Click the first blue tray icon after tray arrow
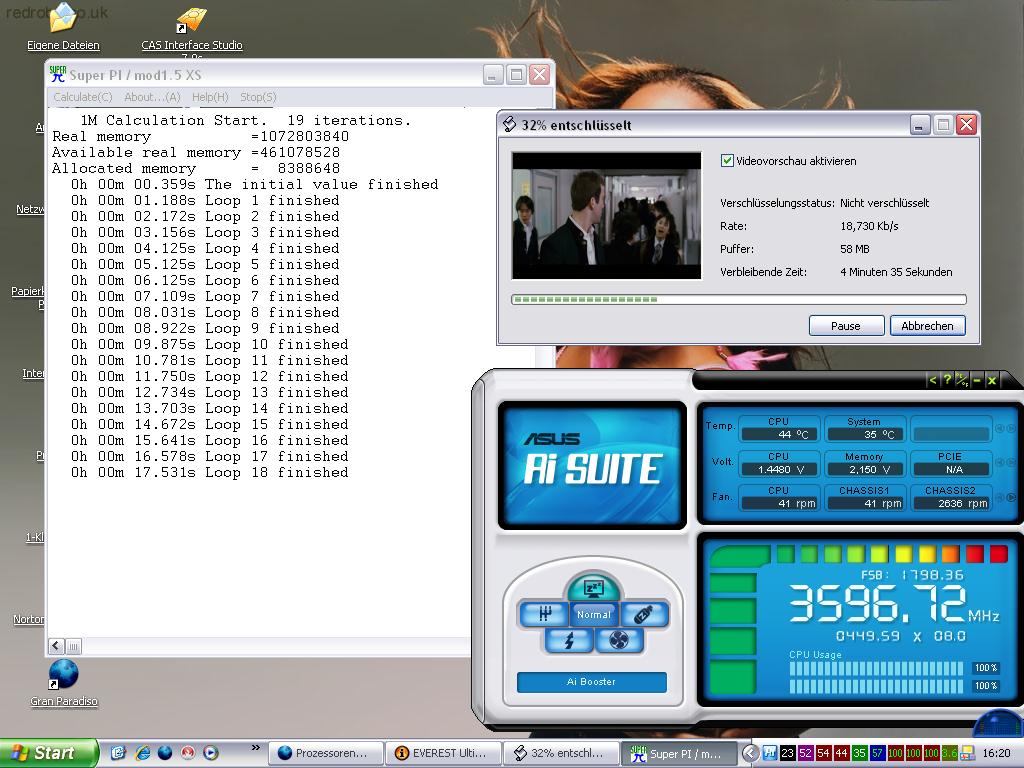This screenshot has height=768, width=1024. click(769, 753)
